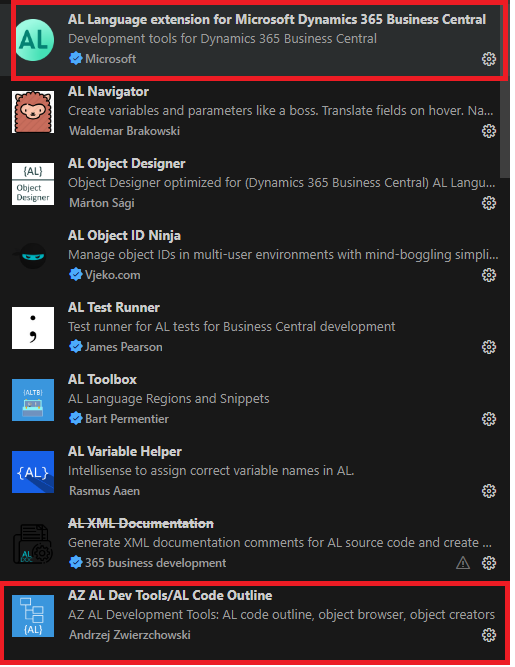This screenshot has height=667, width=515.
Task: Open manage gear for AZ AL Dev Tools
Action: (x=489, y=635)
